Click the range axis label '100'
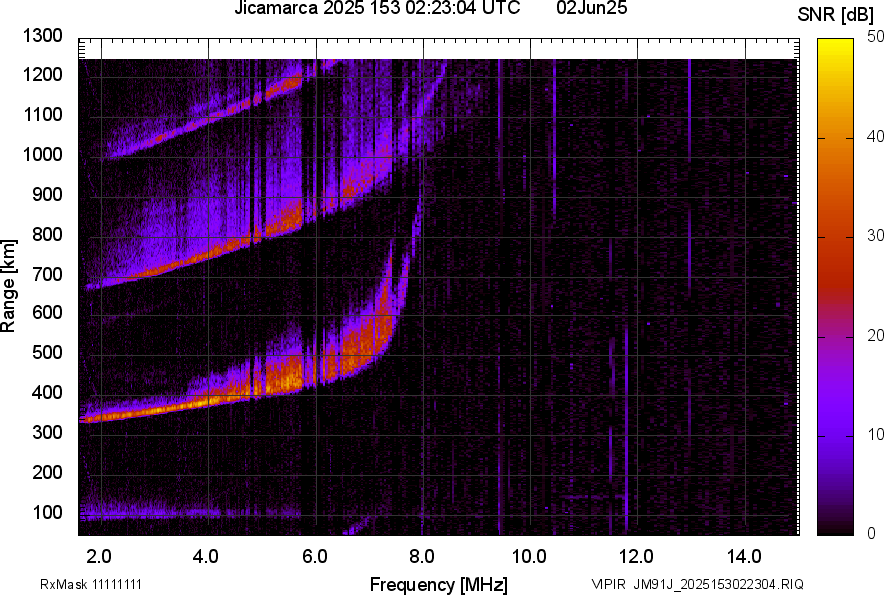This screenshot has width=884, height=595. [x=47, y=513]
